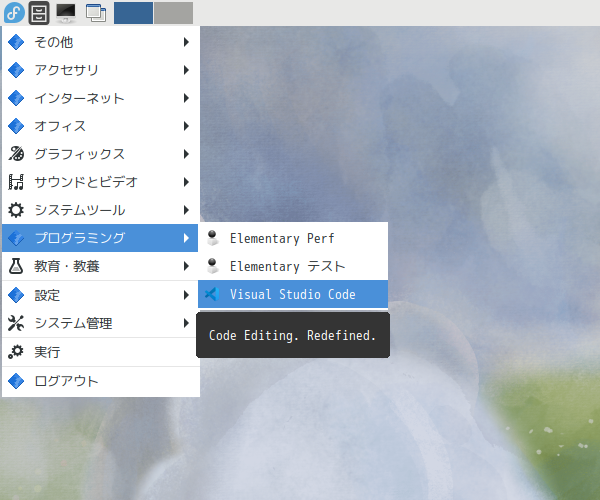Open the サウンドとビデオ menu category
The width and height of the screenshot is (600, 500).
pos(101,182)
